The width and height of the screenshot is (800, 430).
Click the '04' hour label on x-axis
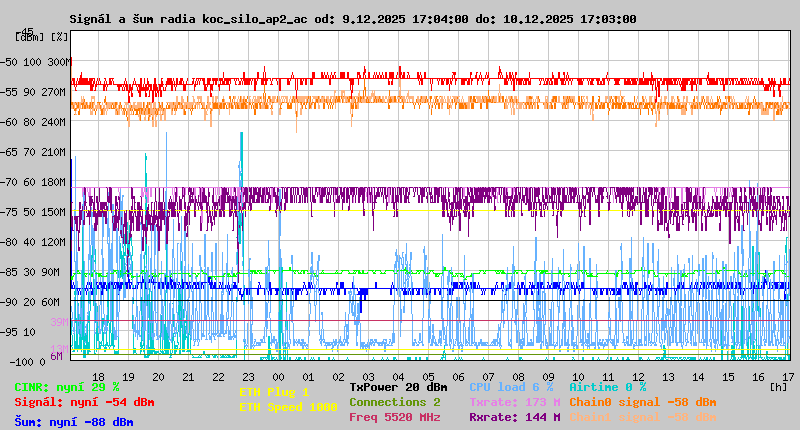398,377
